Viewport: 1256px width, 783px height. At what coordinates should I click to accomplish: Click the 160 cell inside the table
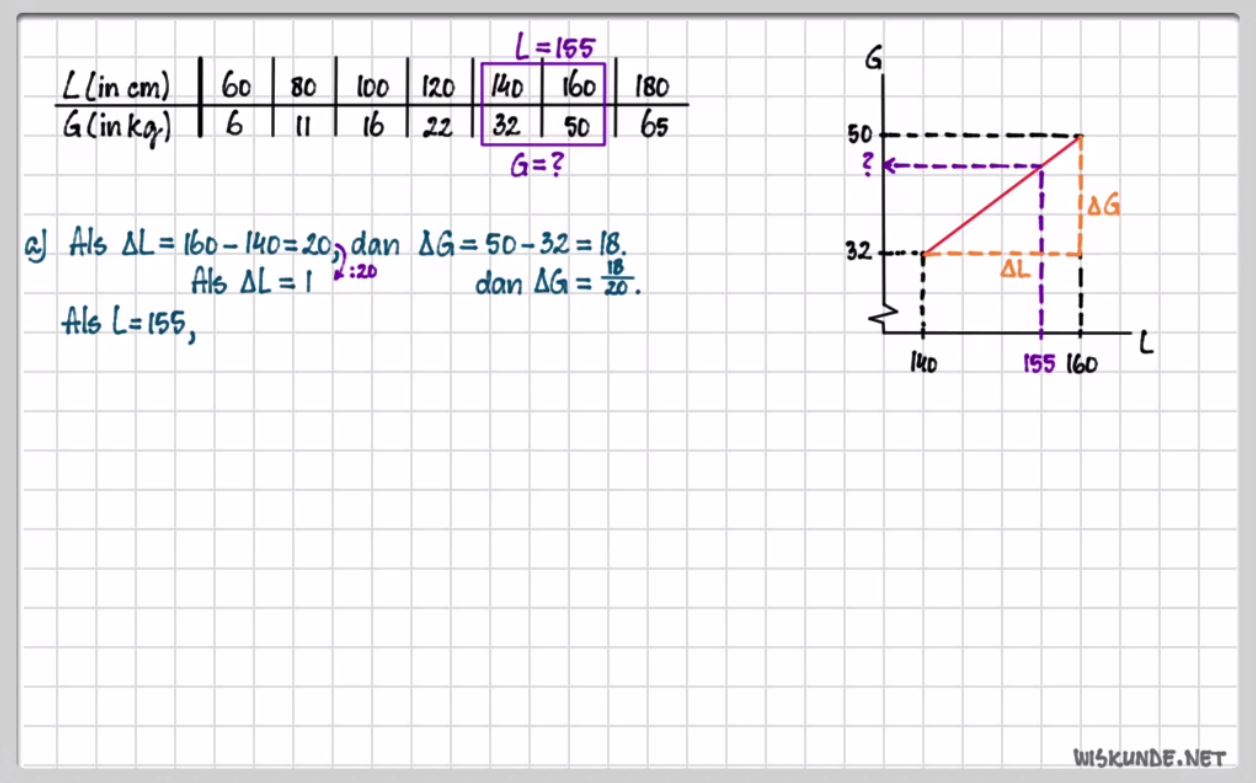pos(578,88)
